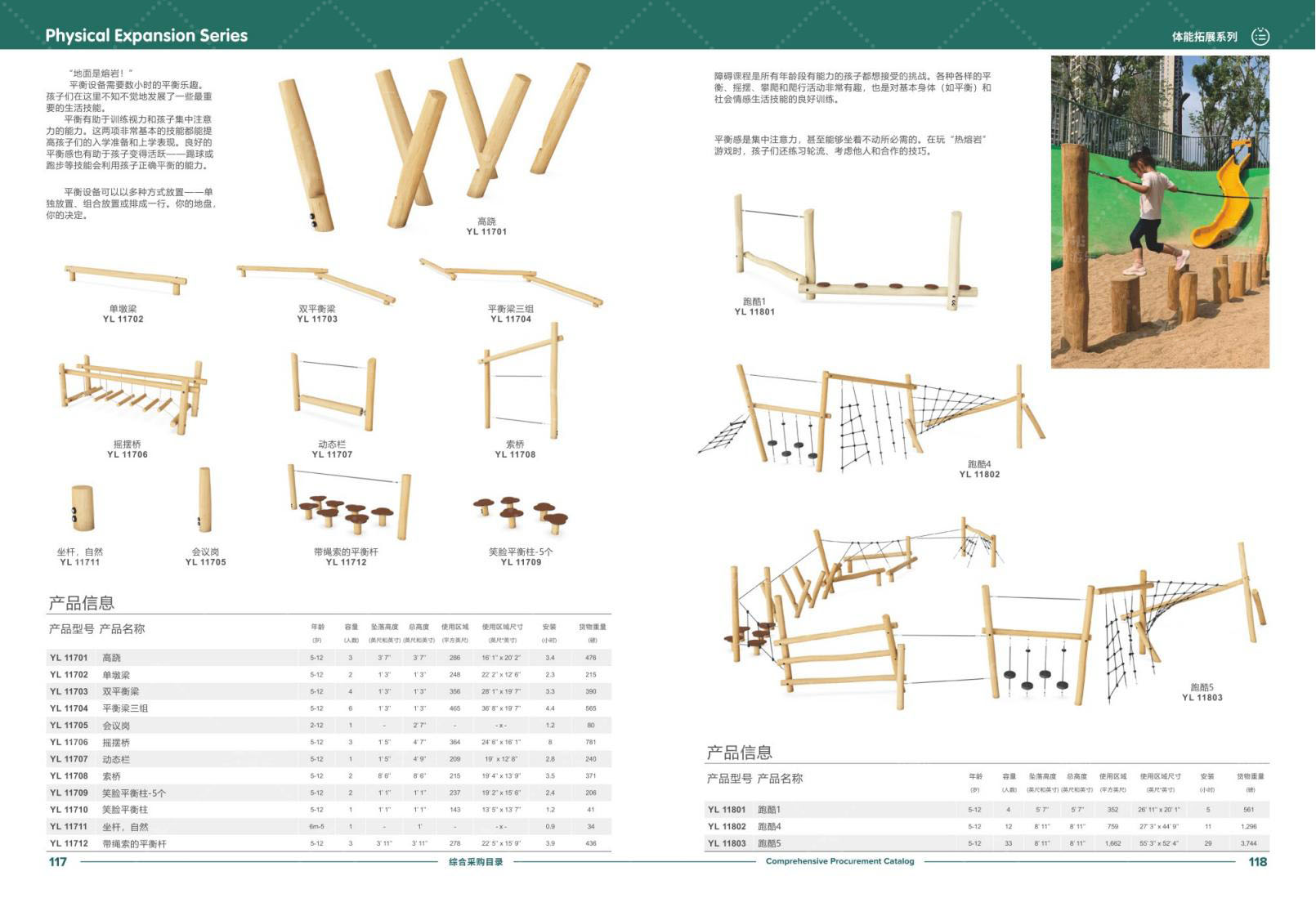Viewport: 1316px width, 898px height.
Task: Select the 跑酷4 climbing net structure image
Action: pyautogui.click(x=871, y=418)
